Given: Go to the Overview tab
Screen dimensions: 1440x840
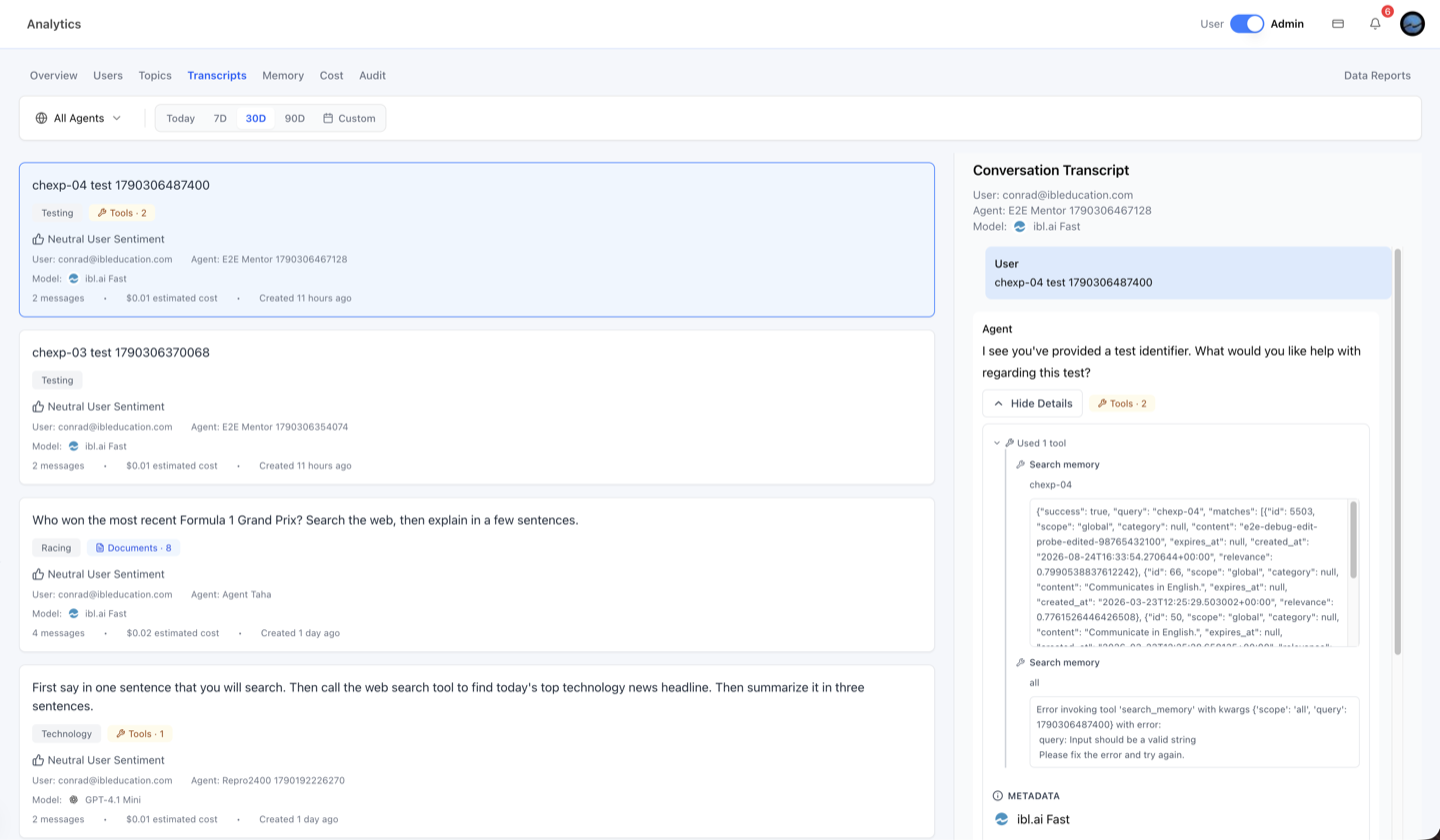Looking at the screenshot, I should (x=54, y=76).
